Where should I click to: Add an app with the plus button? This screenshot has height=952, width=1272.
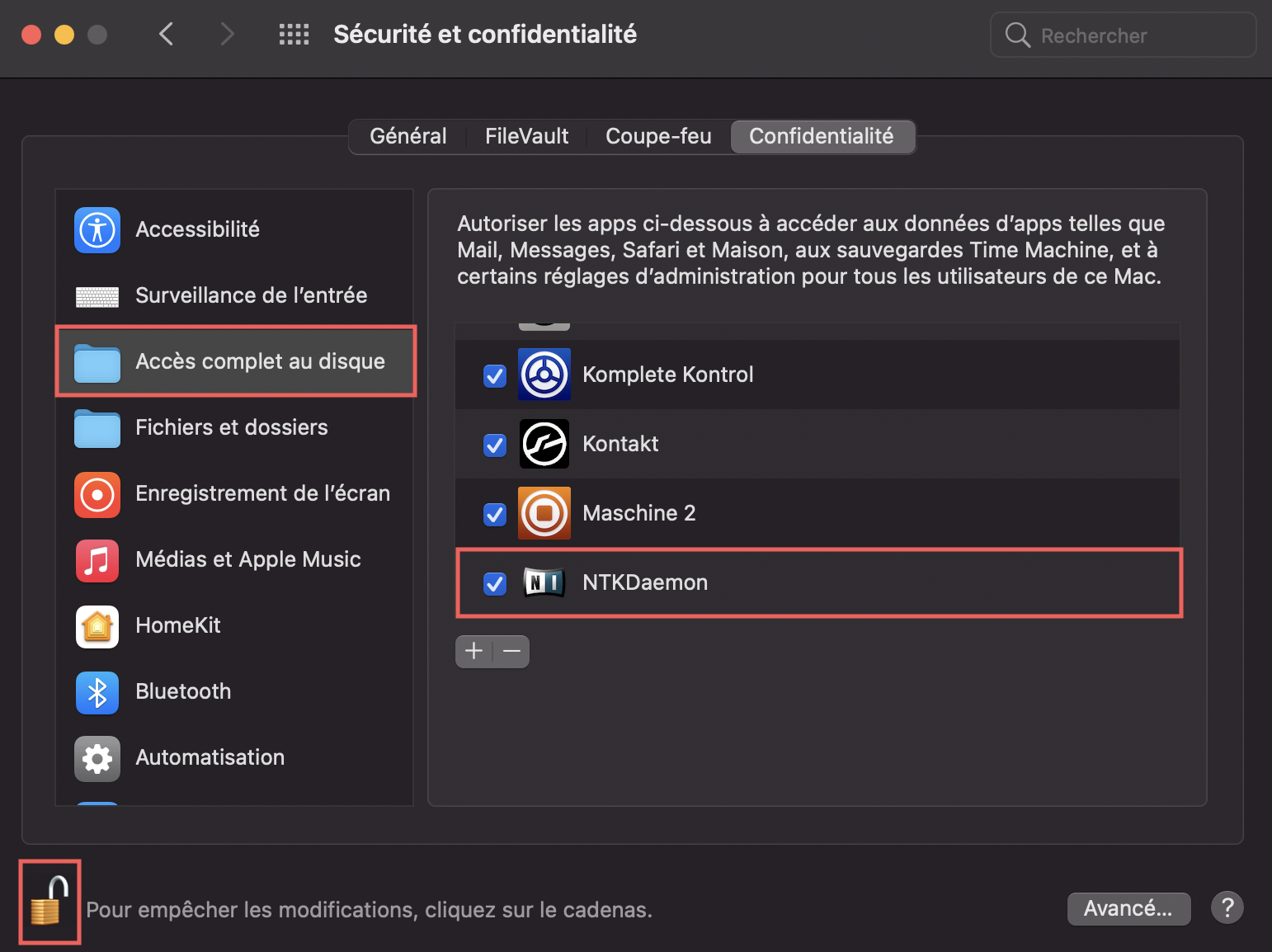click(x=473, y=651)
